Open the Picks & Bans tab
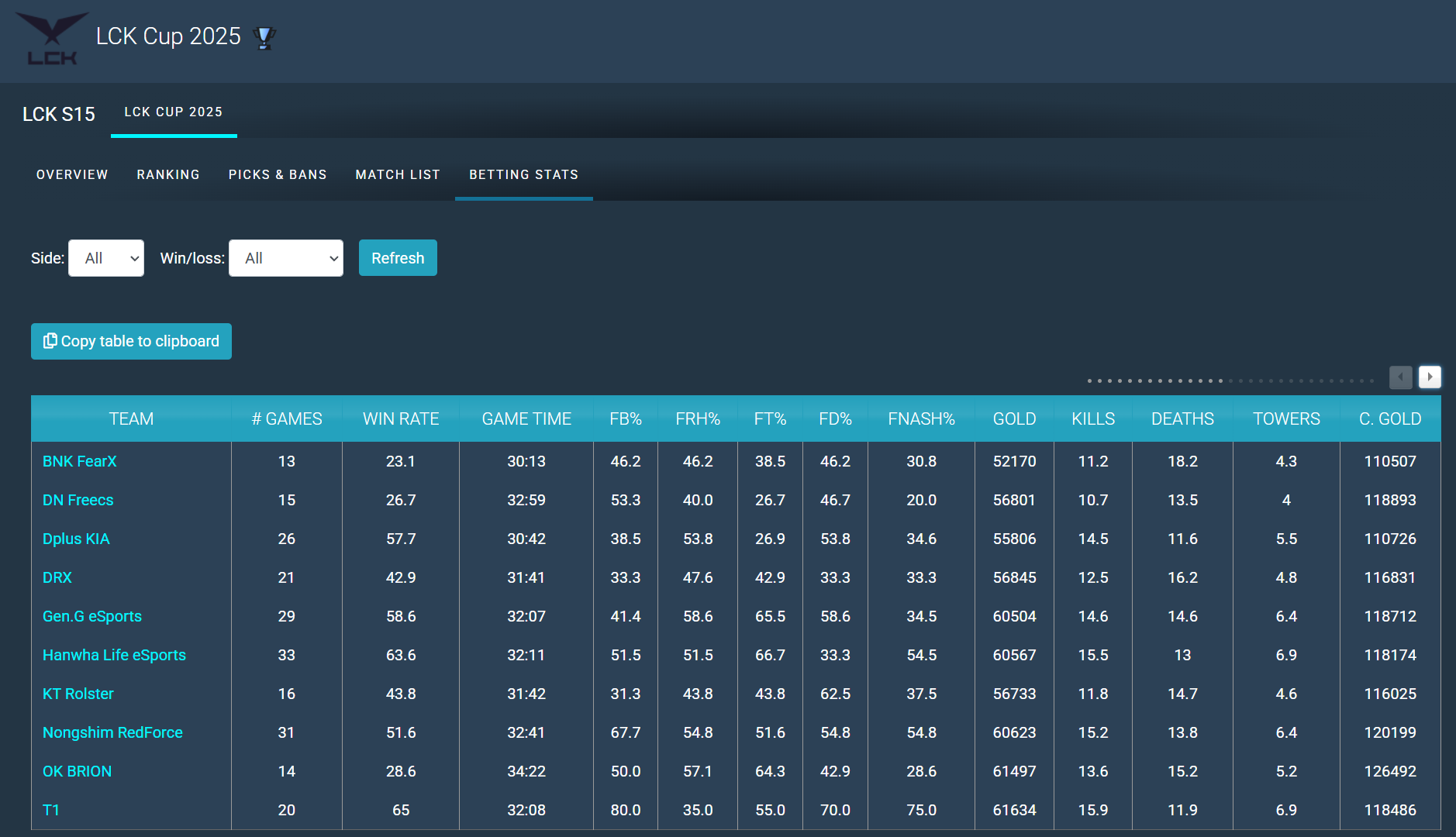This screenshot has height=837, width=1456. (x=278, y=174)
